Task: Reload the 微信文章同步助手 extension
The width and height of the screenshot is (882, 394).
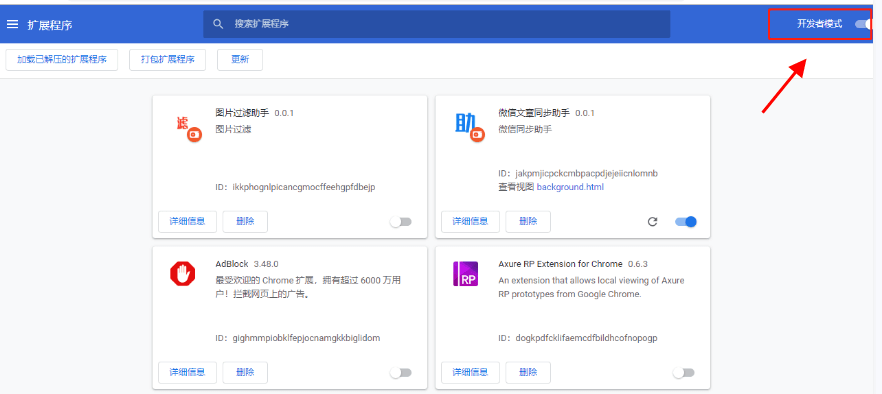Action: [x=652, y=222]
